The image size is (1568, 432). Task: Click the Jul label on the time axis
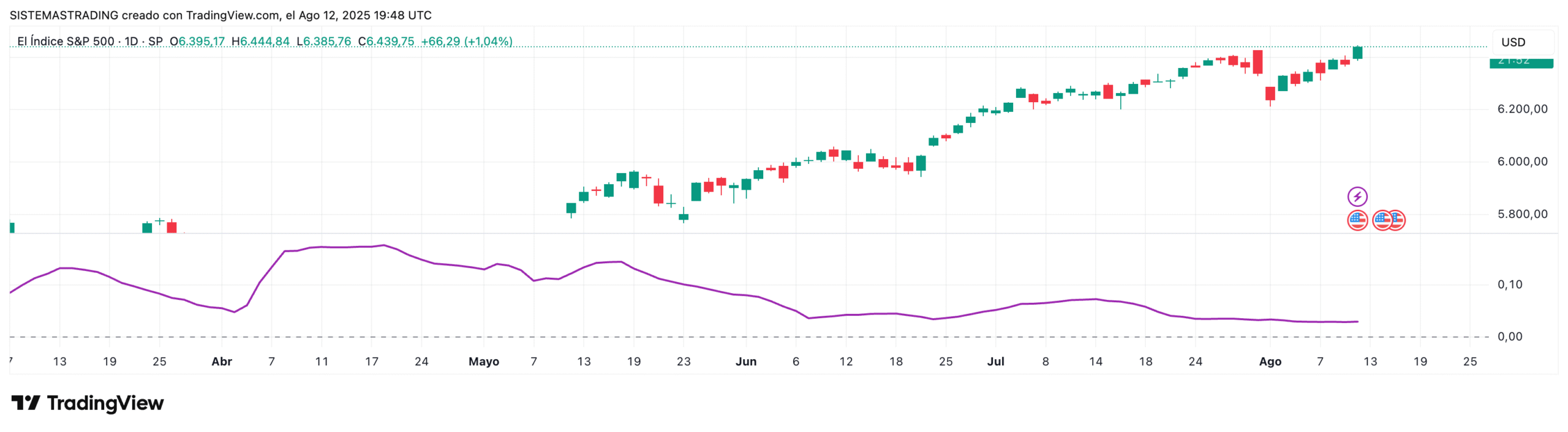click(995, 362)
